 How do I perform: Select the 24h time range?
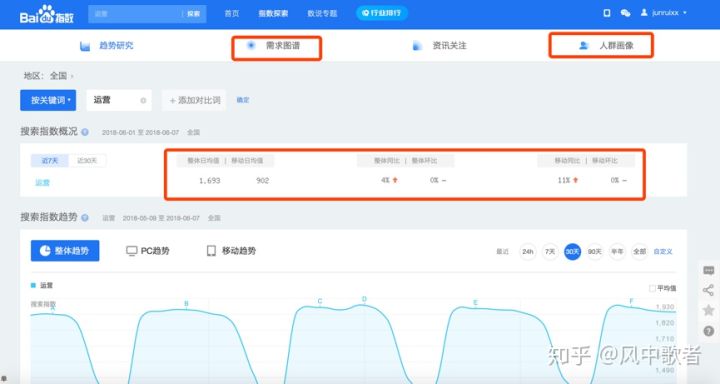(528, 252)
